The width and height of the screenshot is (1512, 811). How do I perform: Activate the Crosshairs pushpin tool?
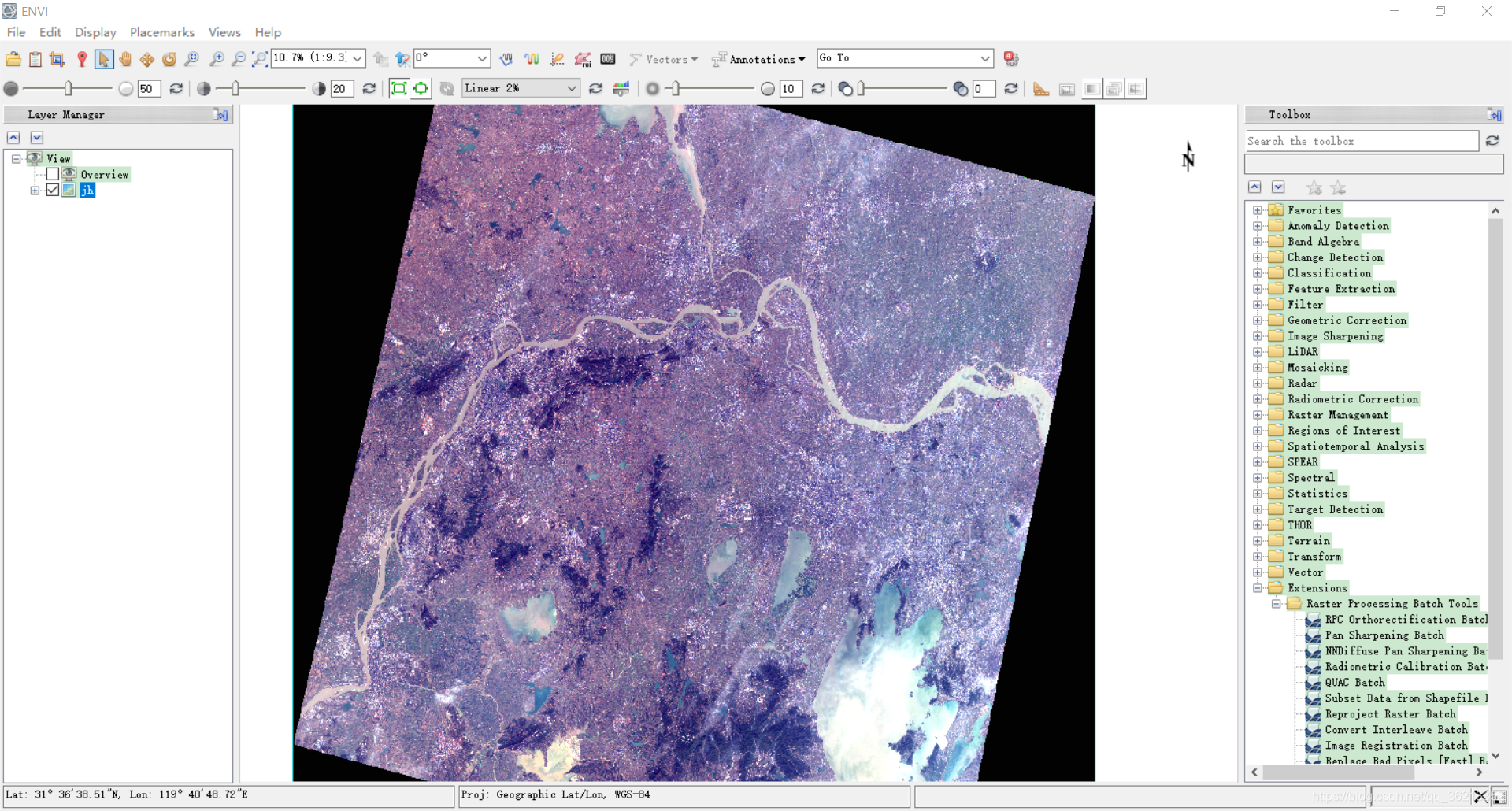click(x=81, y=59)
